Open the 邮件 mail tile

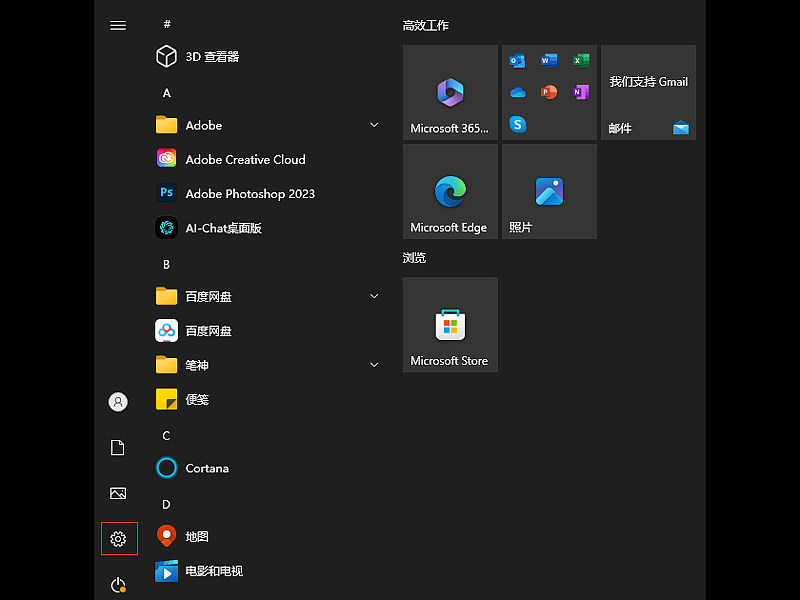click(648, 92)
